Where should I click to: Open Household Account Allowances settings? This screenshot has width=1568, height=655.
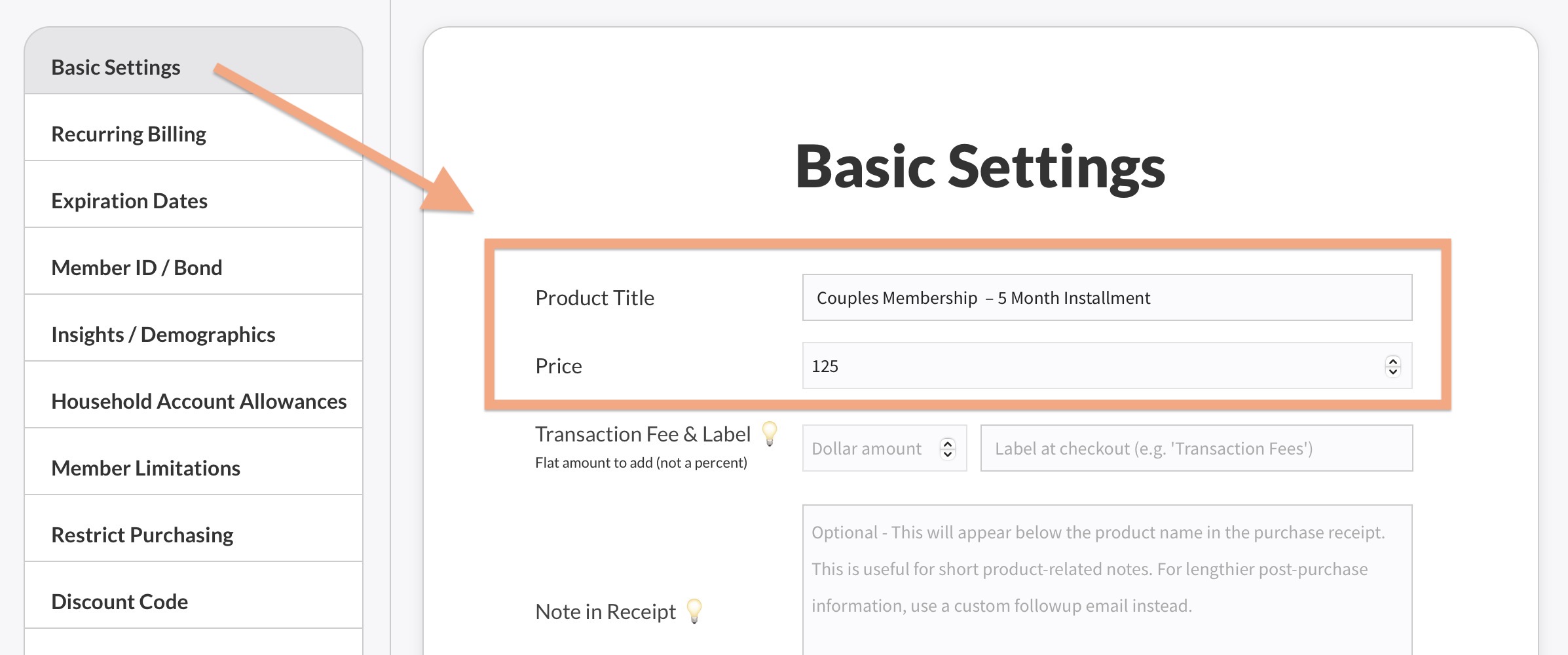(198, 402)
